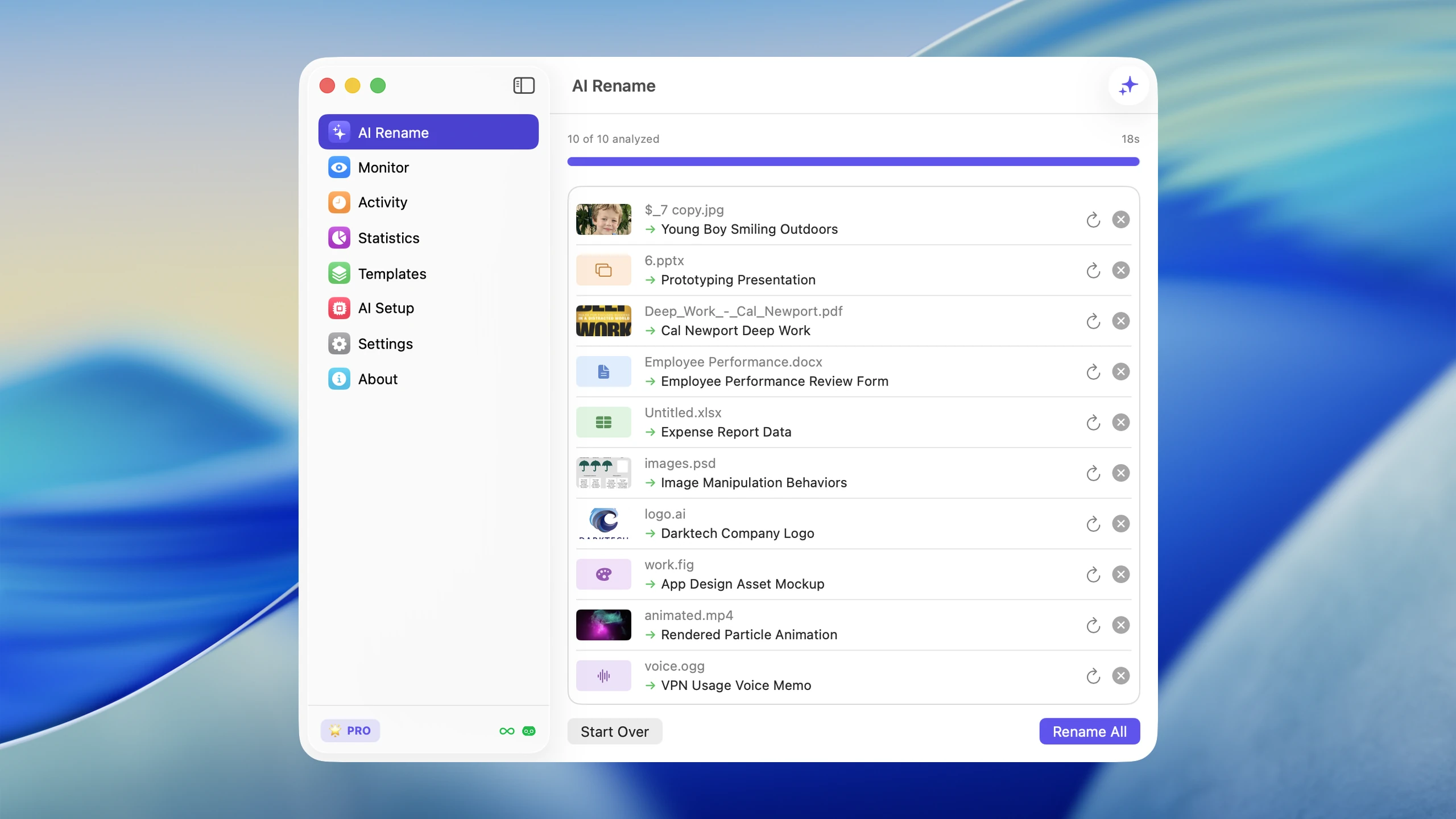Select the Darktech logo thumbnail

click(x=603, y=523)
